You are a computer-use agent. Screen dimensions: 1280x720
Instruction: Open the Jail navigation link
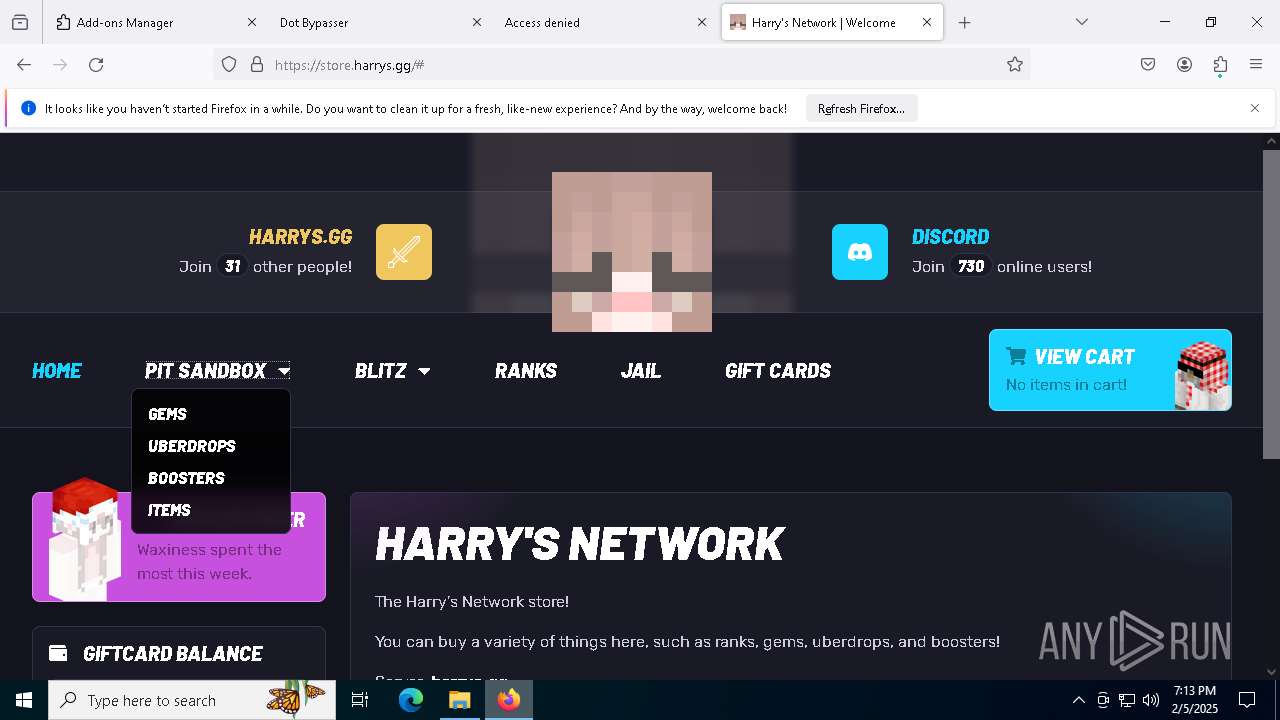point(641,371)
